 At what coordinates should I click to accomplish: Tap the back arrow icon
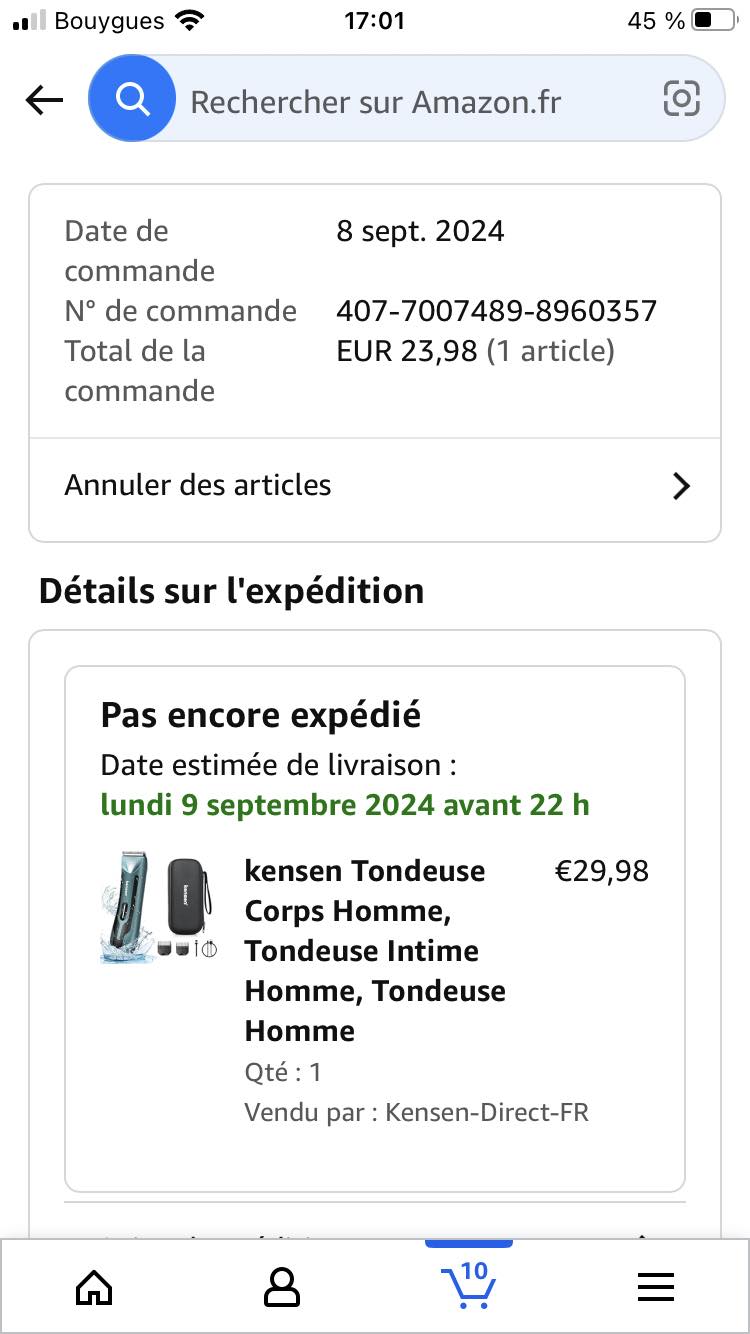(44, 99)
